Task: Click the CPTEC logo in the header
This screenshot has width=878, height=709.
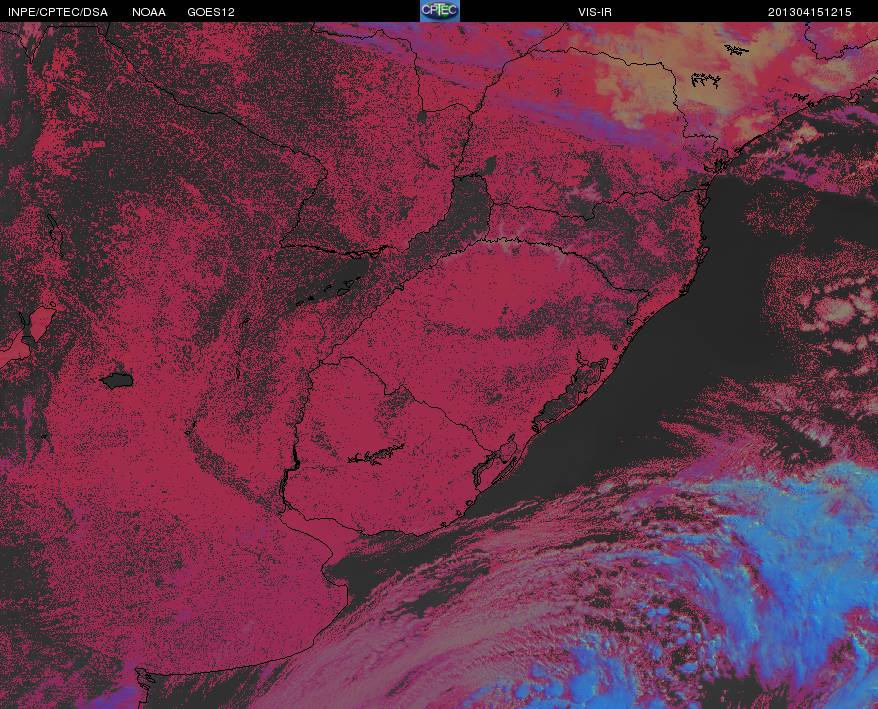Action: [x=440, y=11]
